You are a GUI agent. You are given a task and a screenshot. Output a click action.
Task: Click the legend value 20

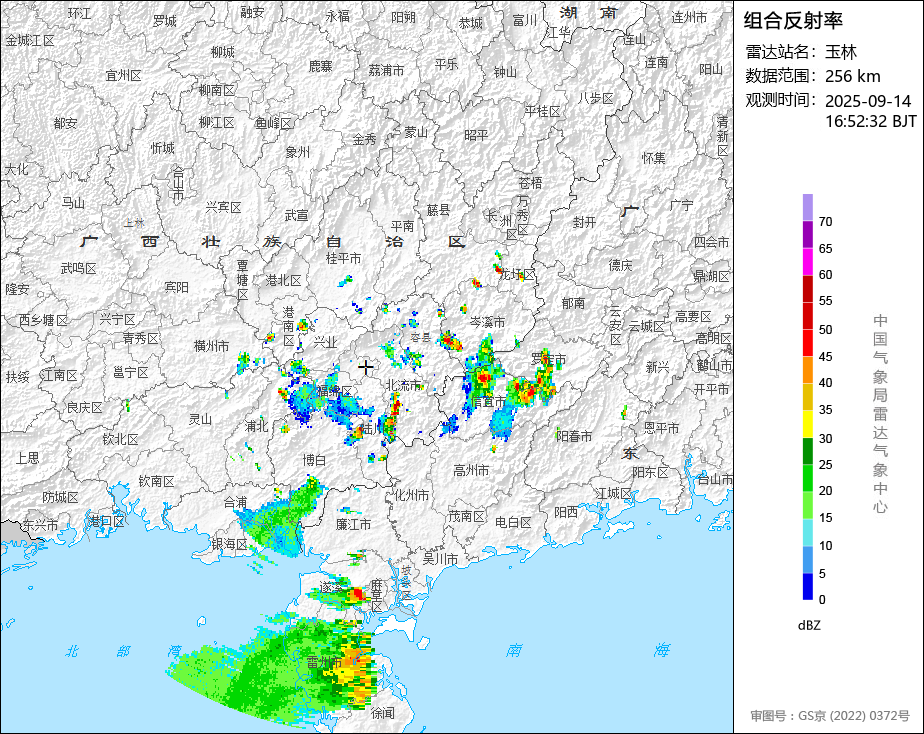[826, 491]
